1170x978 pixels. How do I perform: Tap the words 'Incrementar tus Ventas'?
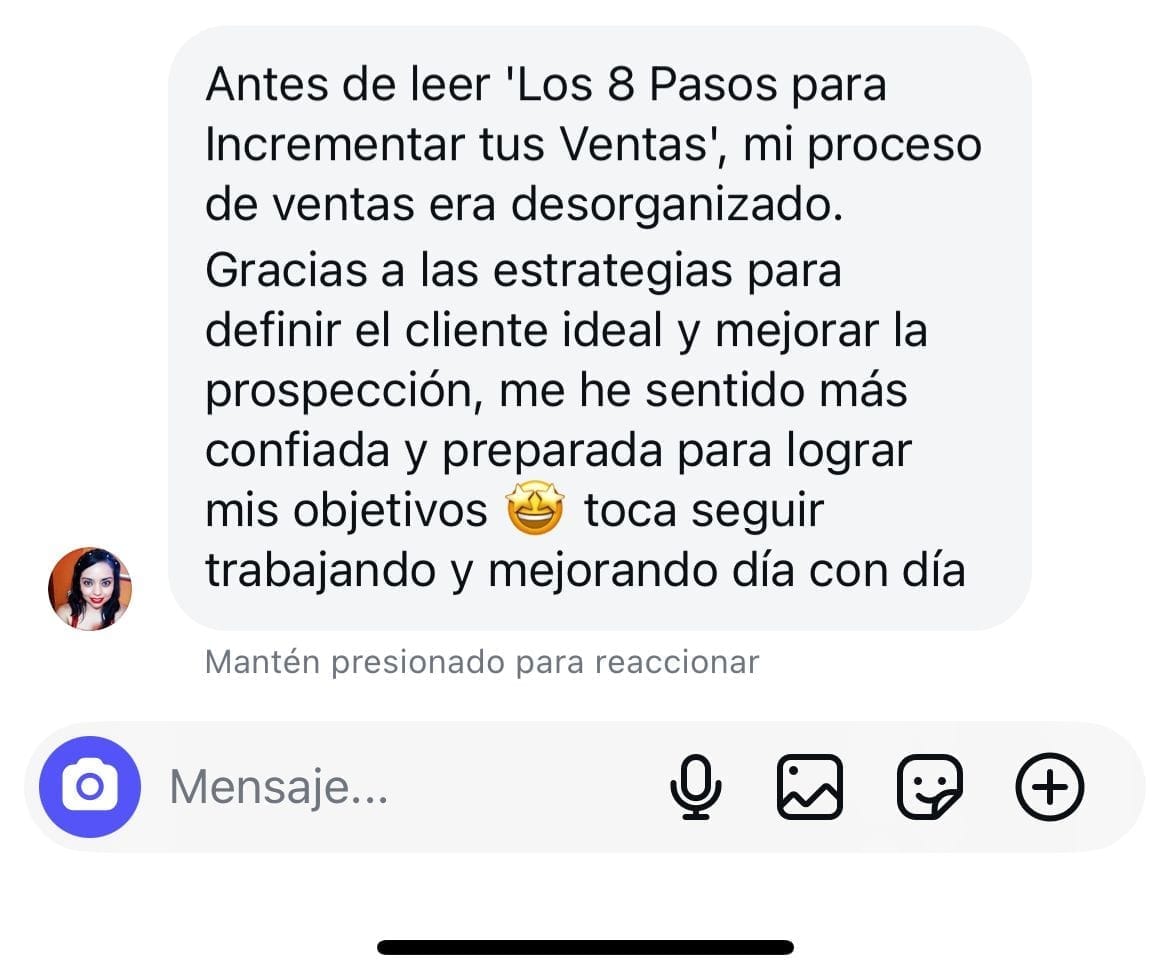pyautogui.click(x=457, y=144)
